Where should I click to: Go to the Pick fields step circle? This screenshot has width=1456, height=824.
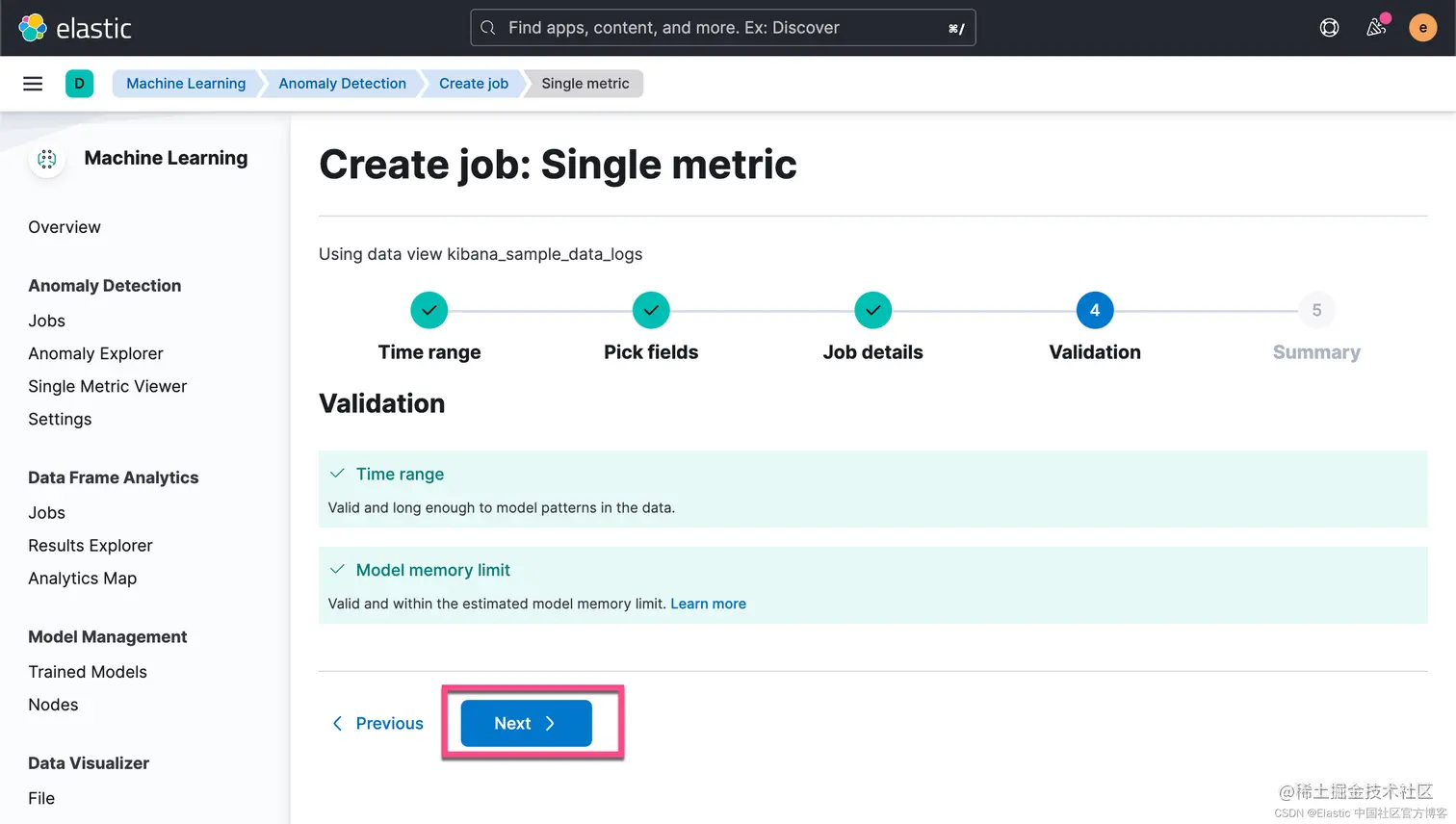tap(651, 310)
